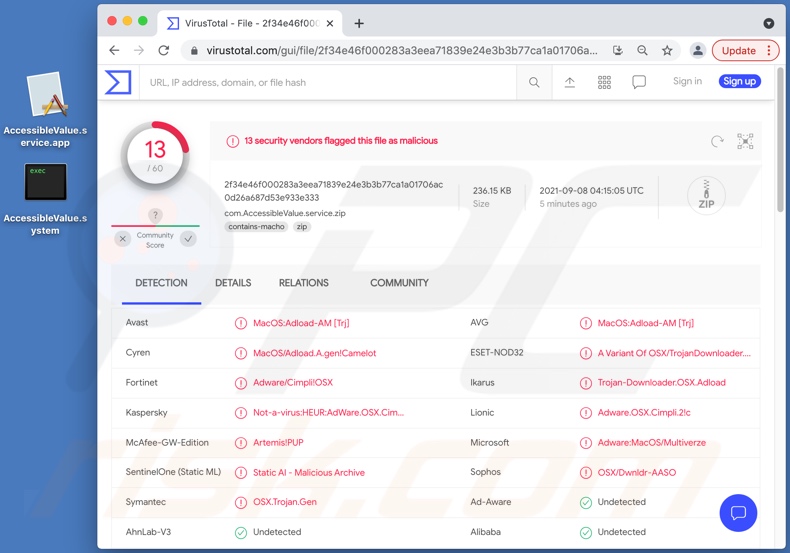
Task: Click the 13/60 detection score gauge
Action: pyautogui.click(x=155, y=156)
